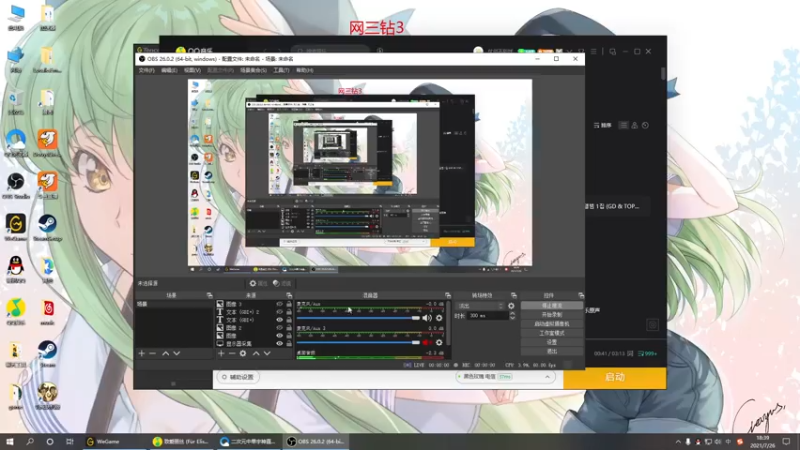Pop out the 控件 dock panel
Screen dimensions: 800x450
tap(581, 295)
